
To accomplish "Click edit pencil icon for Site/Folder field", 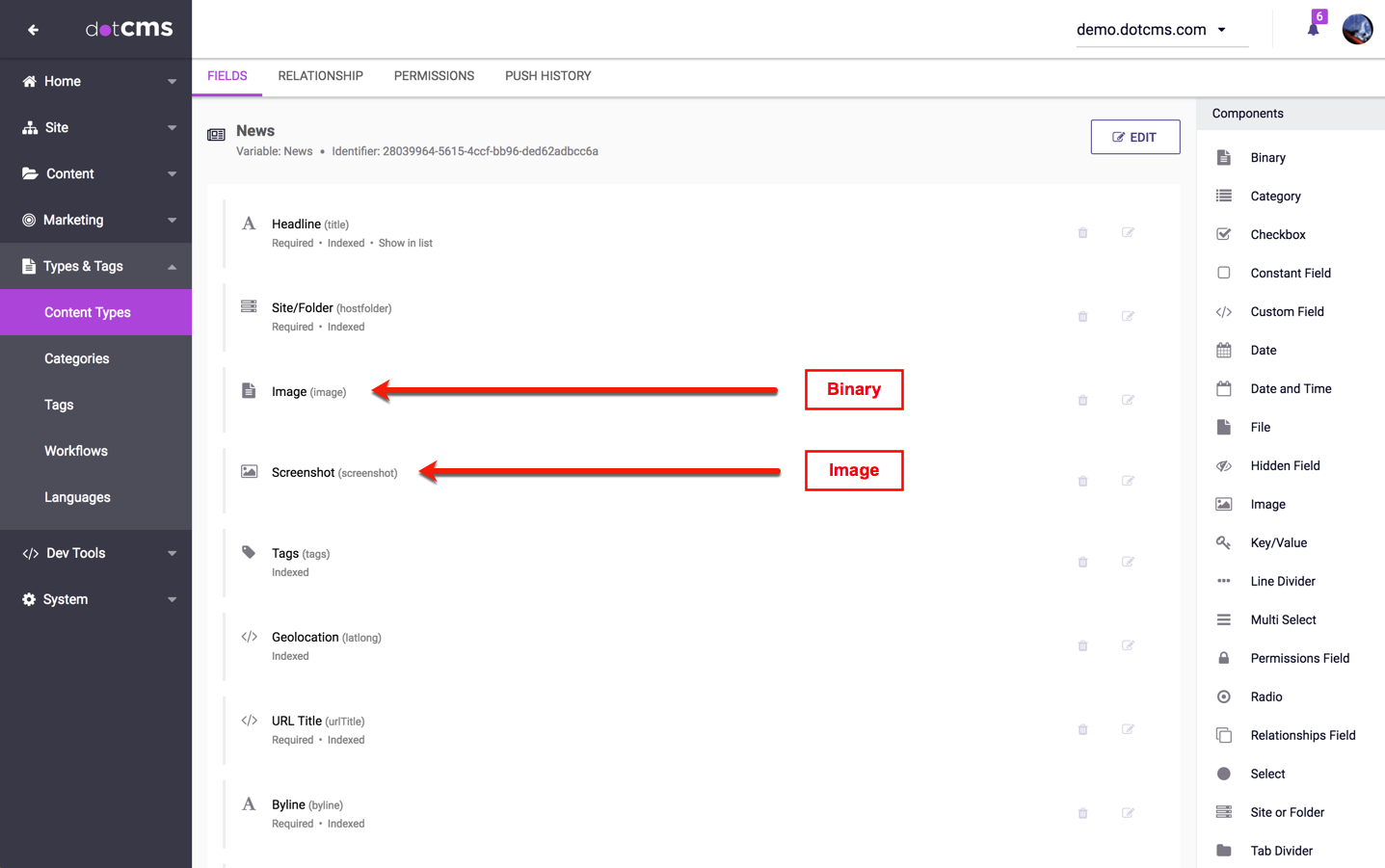I will (x=1128, y=316).
